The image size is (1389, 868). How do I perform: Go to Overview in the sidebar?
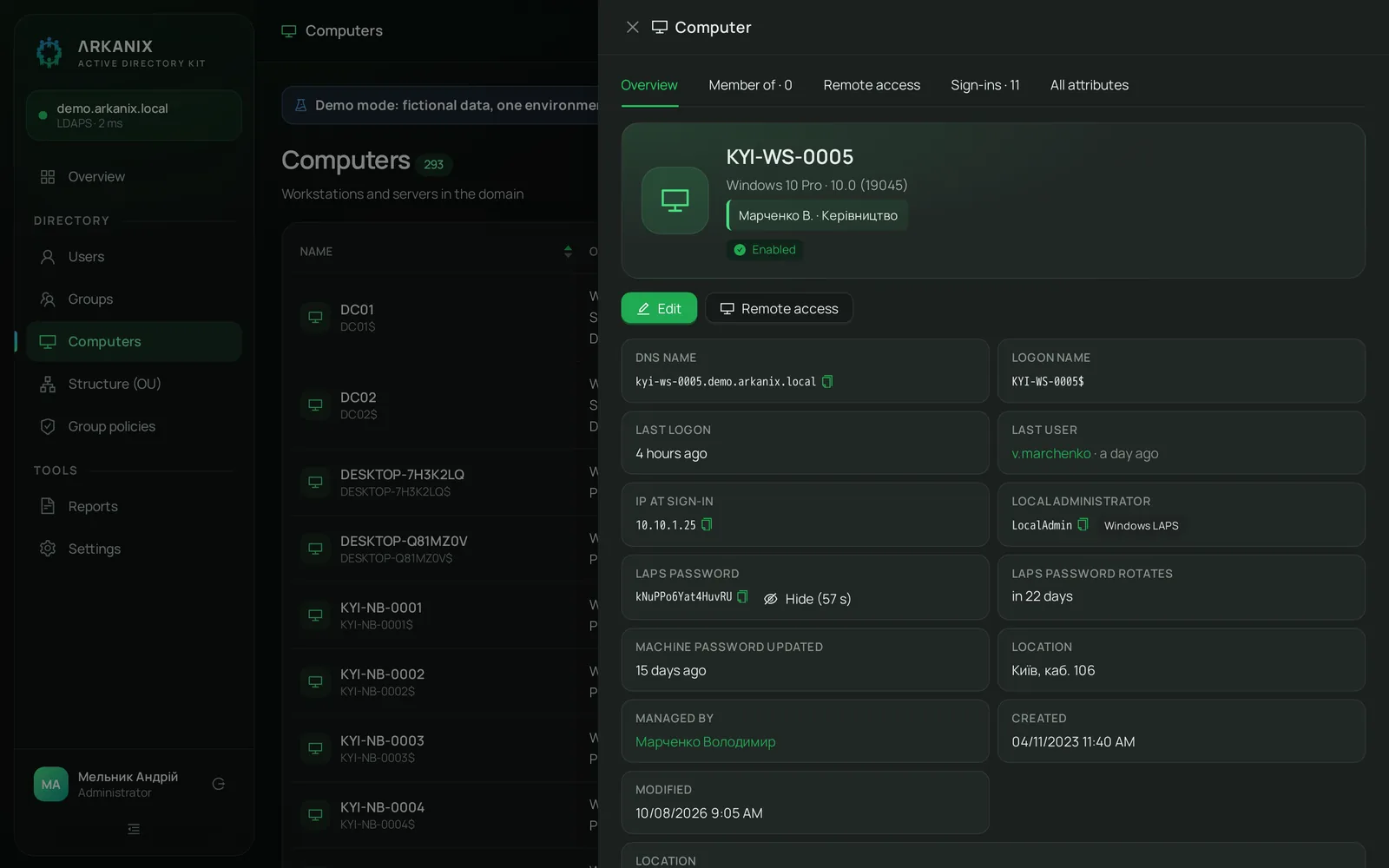134,176
